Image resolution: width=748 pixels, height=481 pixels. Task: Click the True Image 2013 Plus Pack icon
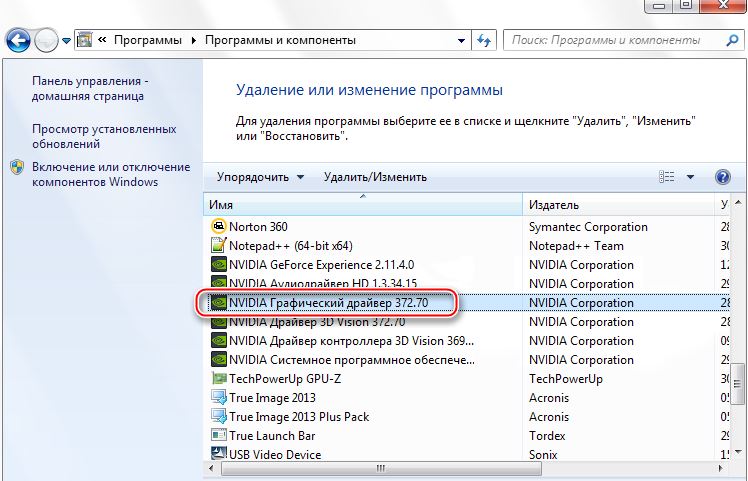(218, 417)
